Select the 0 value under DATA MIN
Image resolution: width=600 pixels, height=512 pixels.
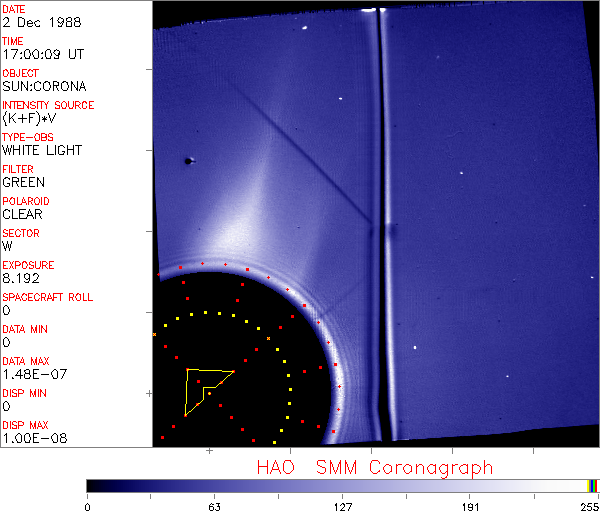(6, 342)
